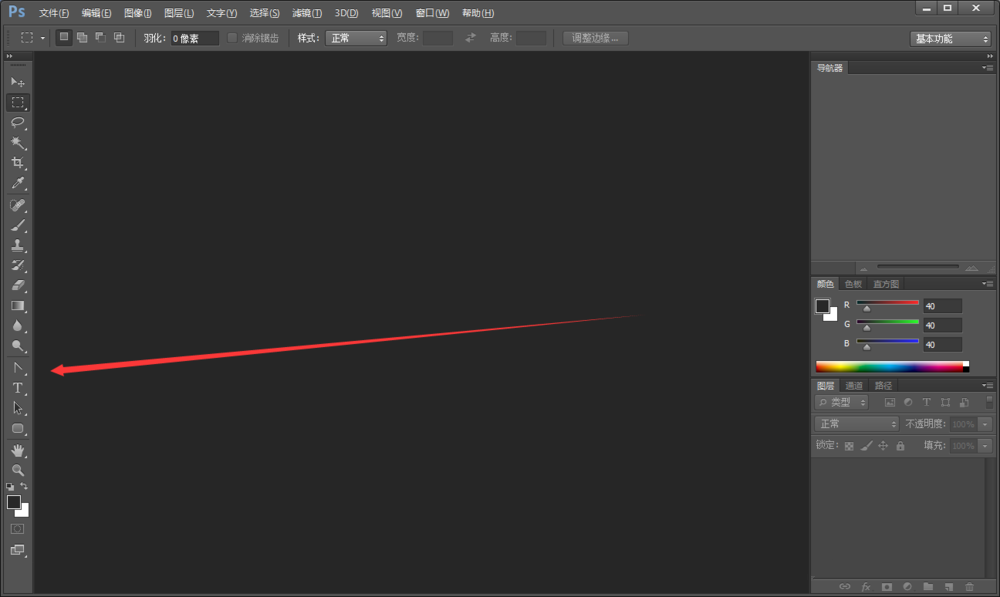1000x597 pixels.
Task: Select the Magic Wand tool
Action: pos(18,143)
